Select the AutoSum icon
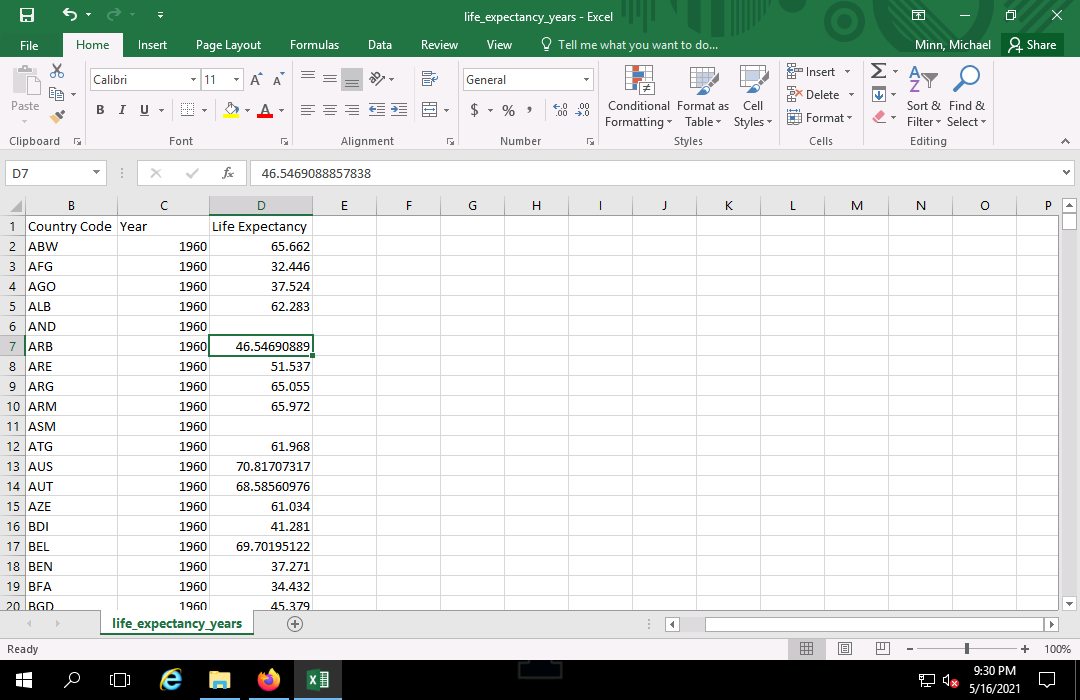The height and width of the screenshot is (700, 1080). coord(878,71)
